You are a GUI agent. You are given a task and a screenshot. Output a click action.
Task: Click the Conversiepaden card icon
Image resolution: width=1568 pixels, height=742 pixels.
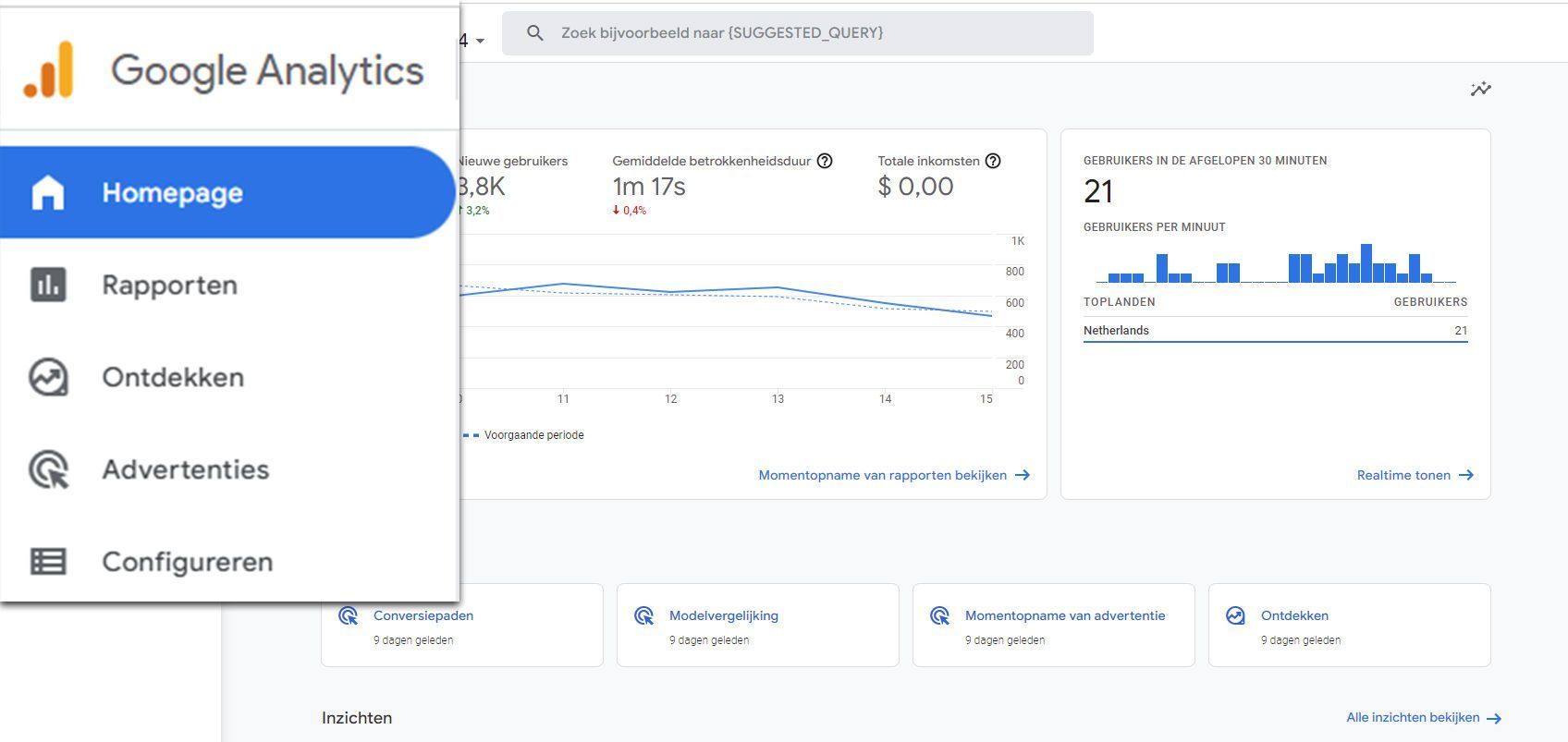[x=348, y=615]
